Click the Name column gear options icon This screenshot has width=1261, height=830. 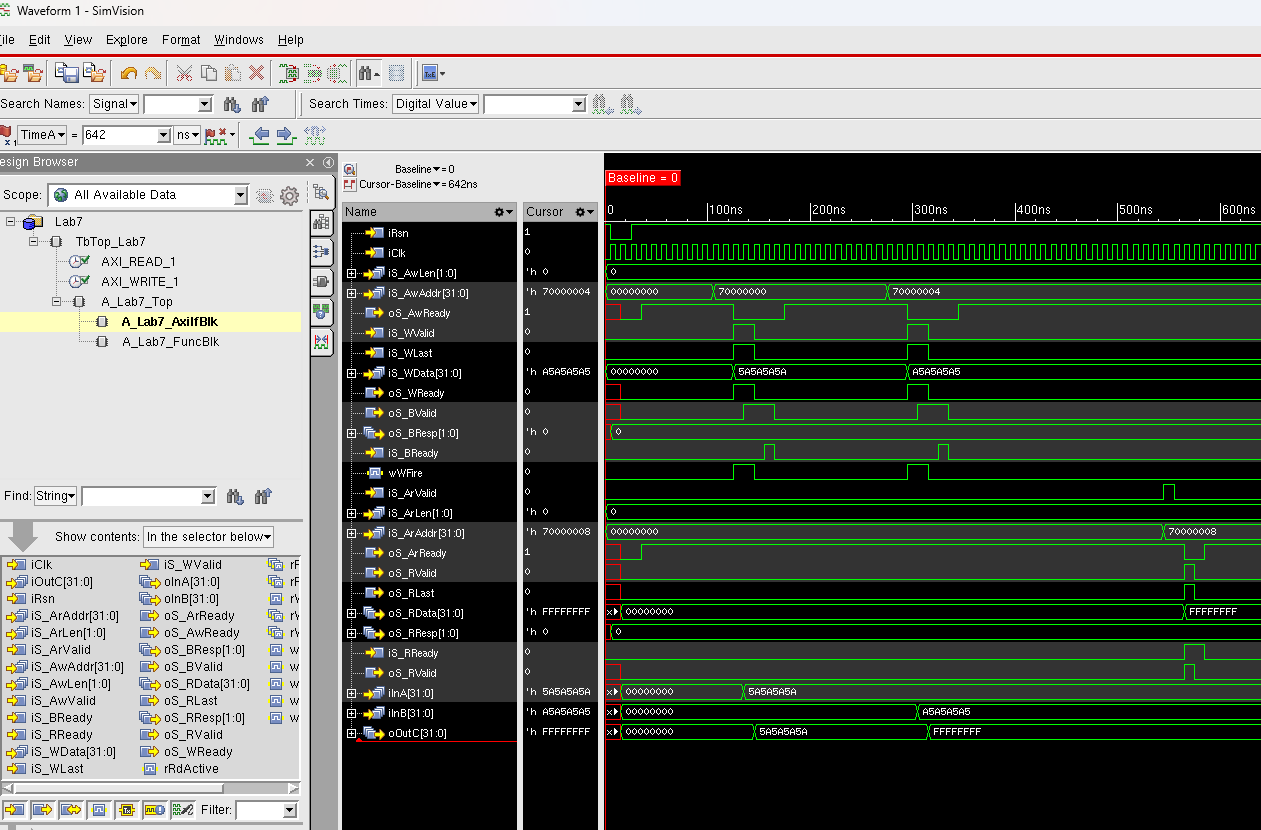click(503, 212)
